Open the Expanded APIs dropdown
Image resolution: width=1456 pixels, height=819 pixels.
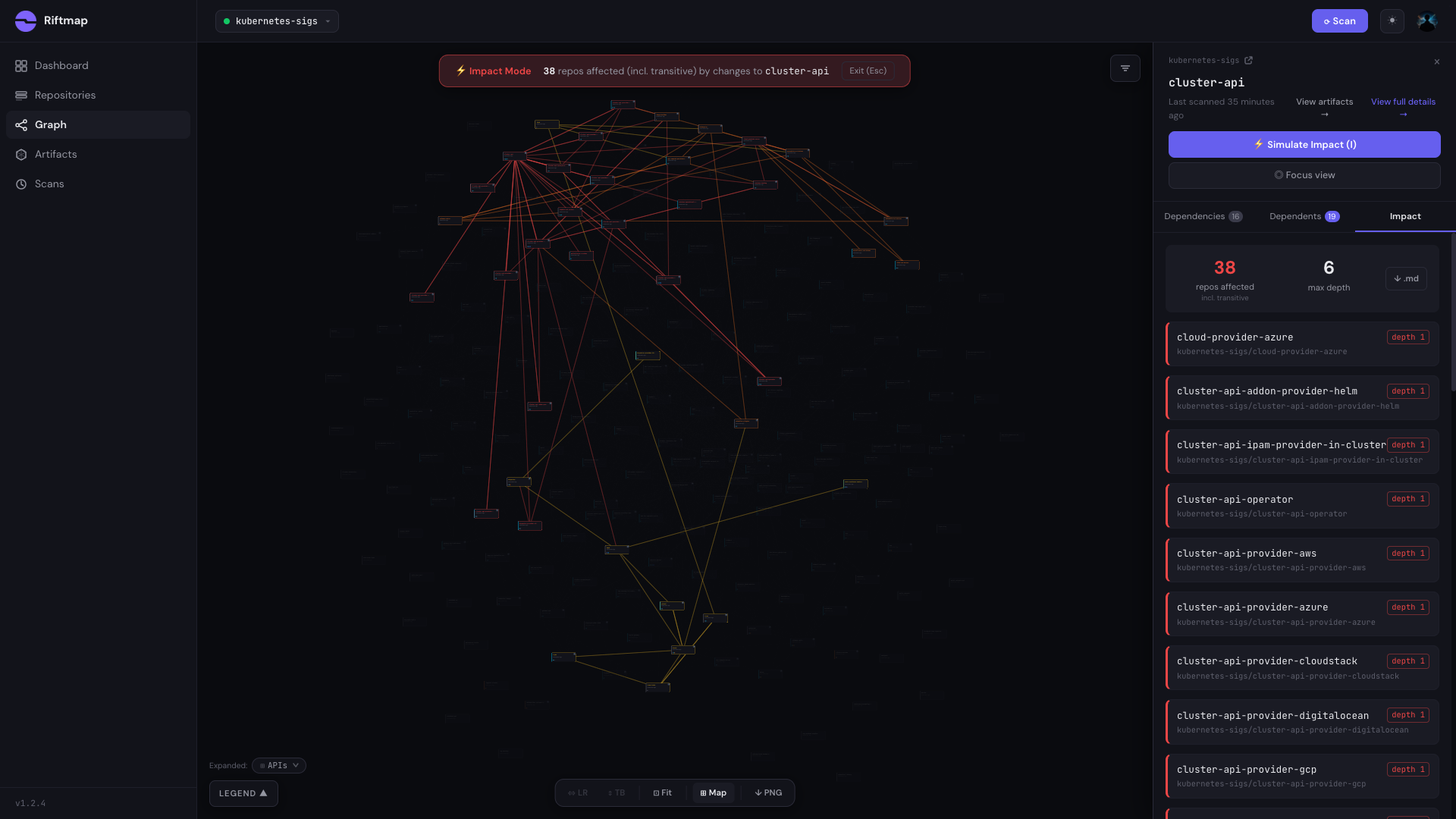[279, 766]
